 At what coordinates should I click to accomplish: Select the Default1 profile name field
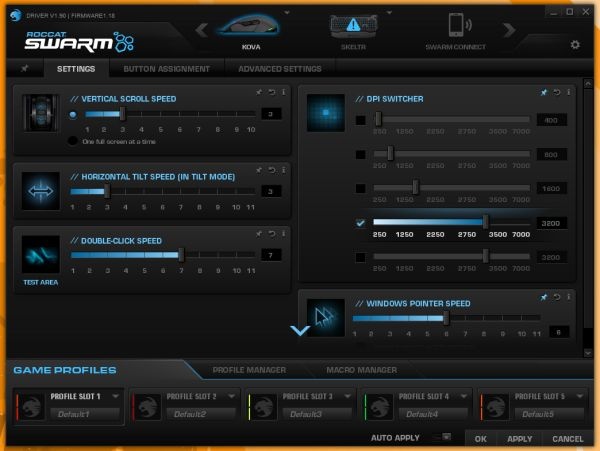coord(85,414)
